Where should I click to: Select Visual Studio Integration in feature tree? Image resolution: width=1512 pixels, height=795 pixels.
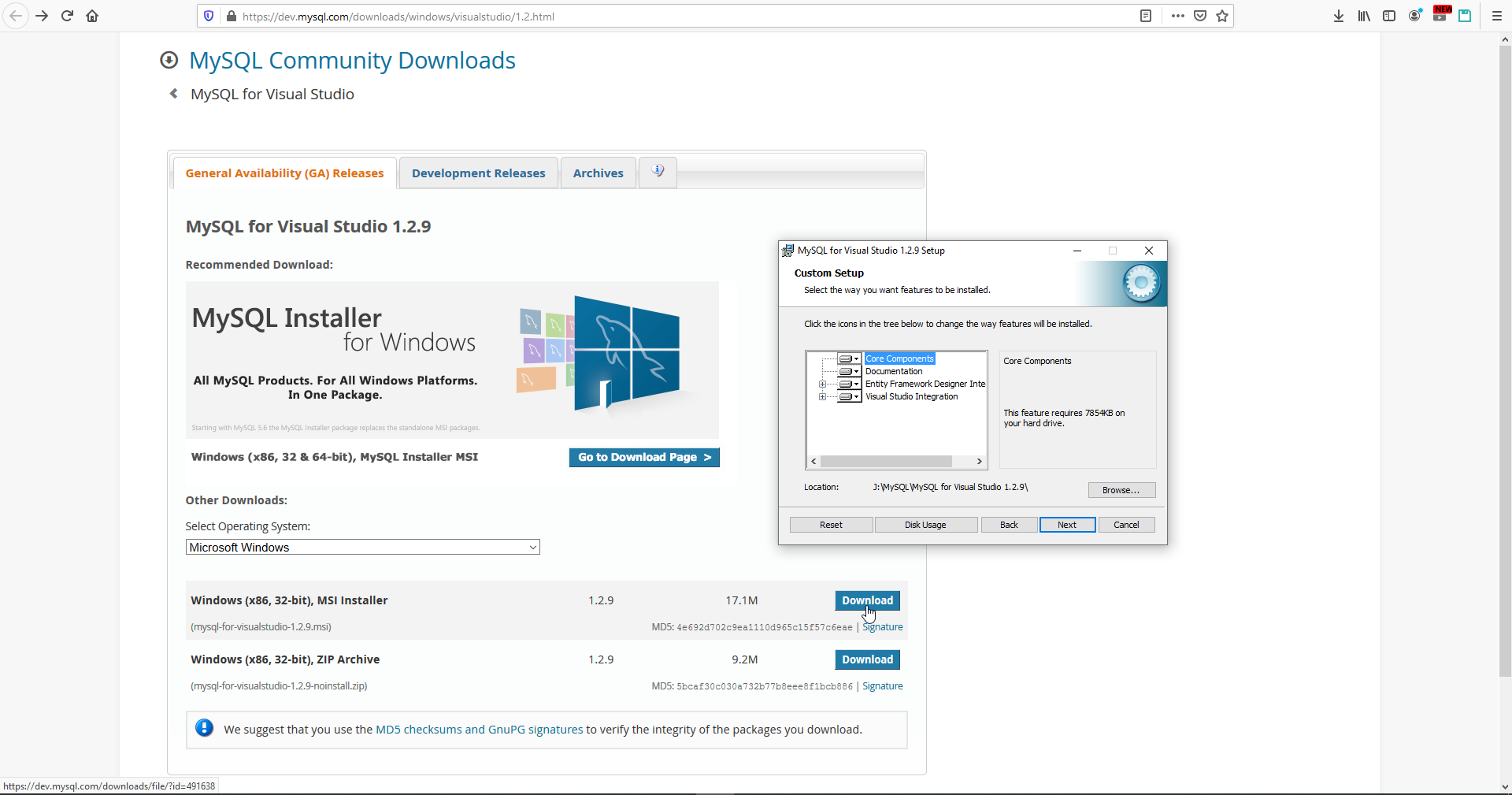912,396
